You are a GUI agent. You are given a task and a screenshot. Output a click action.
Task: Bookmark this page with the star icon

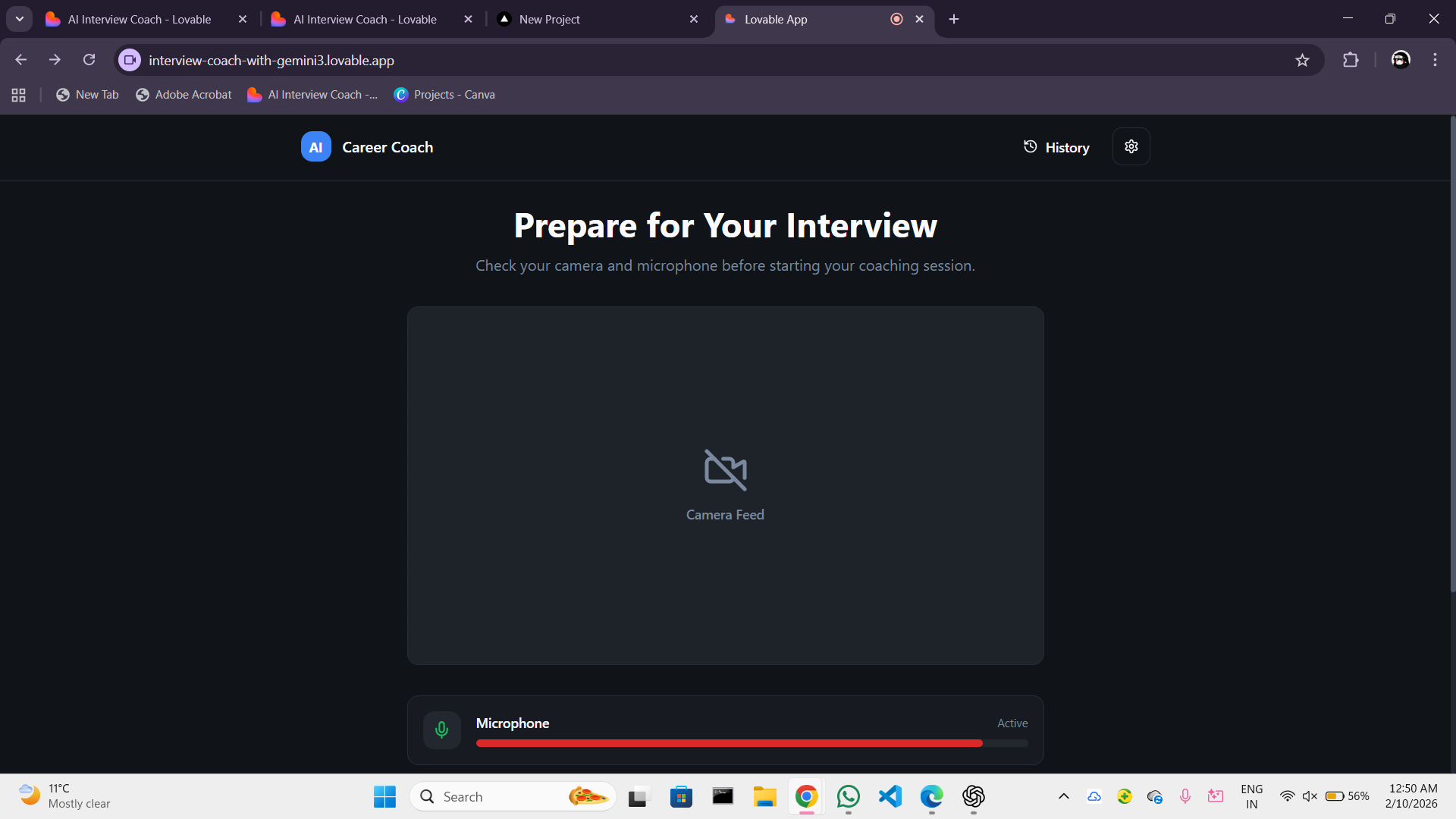pyautogui.click(x=1302, y=60)
